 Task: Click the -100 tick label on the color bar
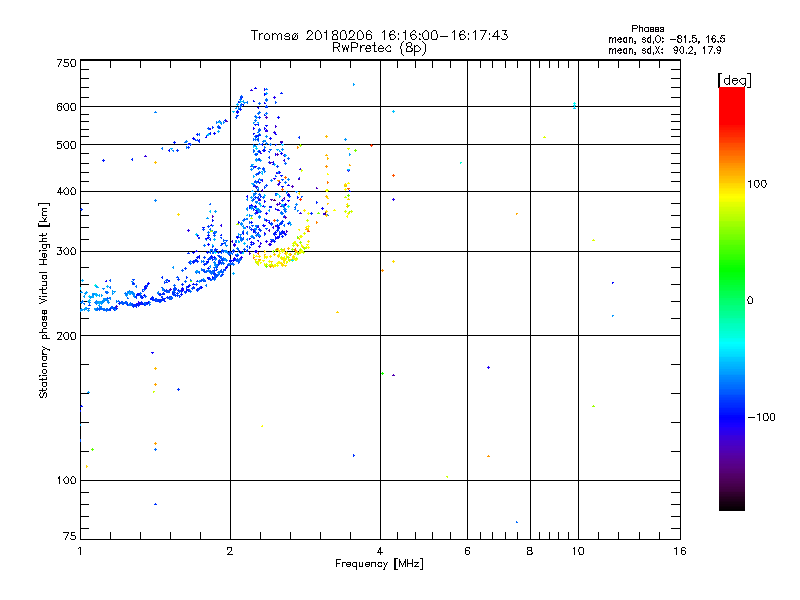[765, 417]
